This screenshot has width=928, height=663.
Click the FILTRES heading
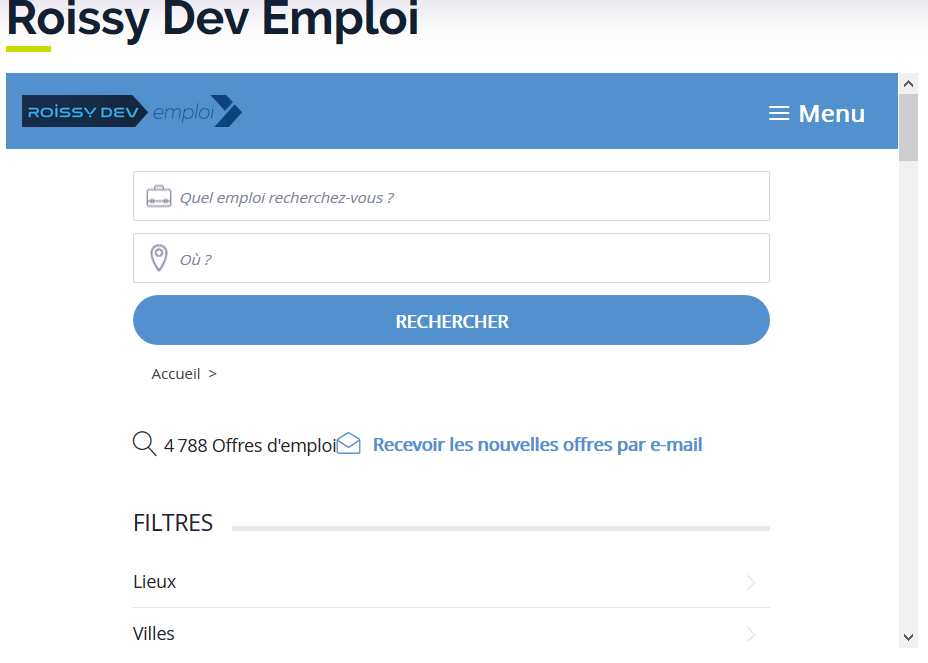tap(173, 523)
